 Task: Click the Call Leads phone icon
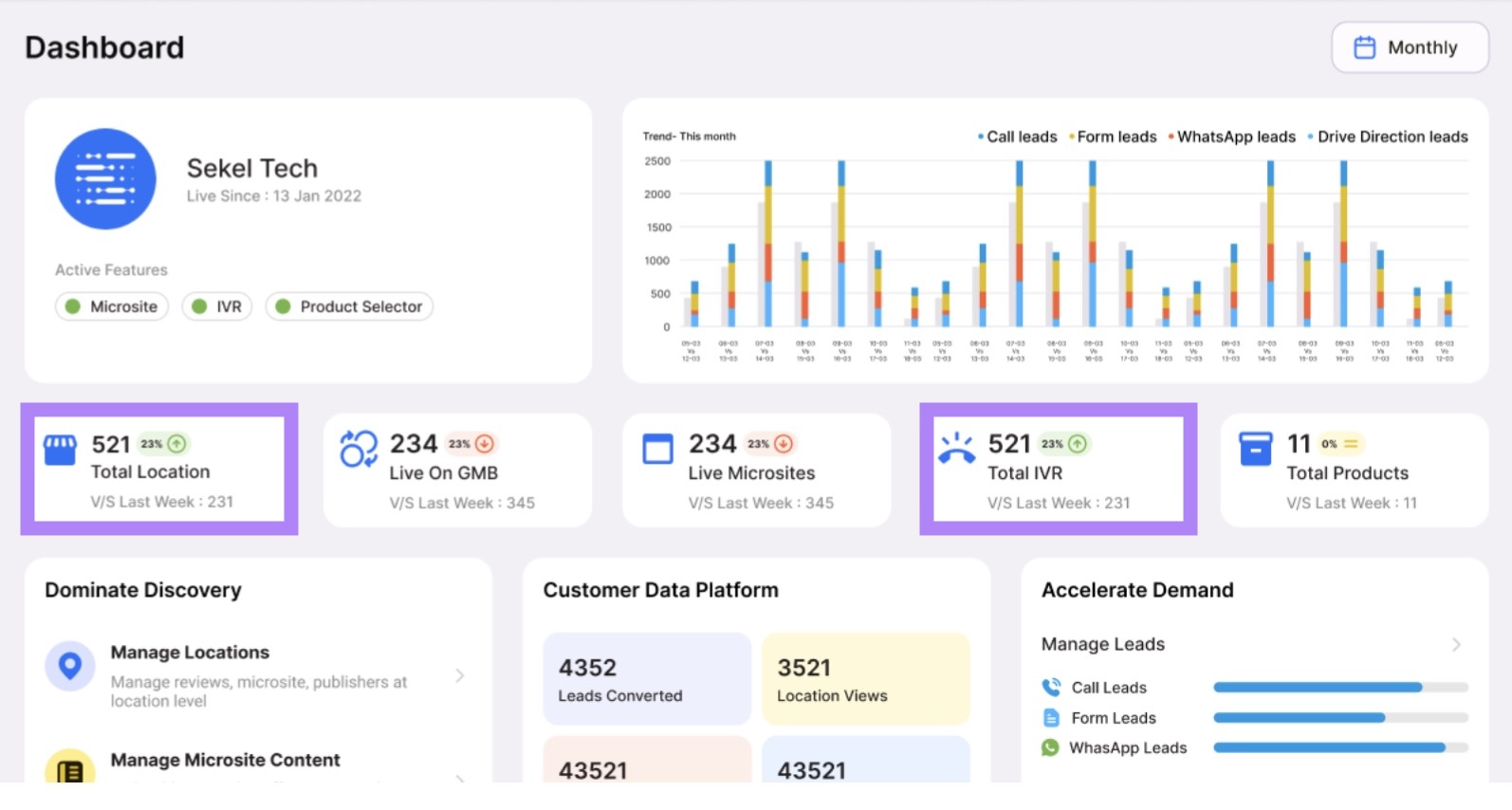pos(1051,688)
